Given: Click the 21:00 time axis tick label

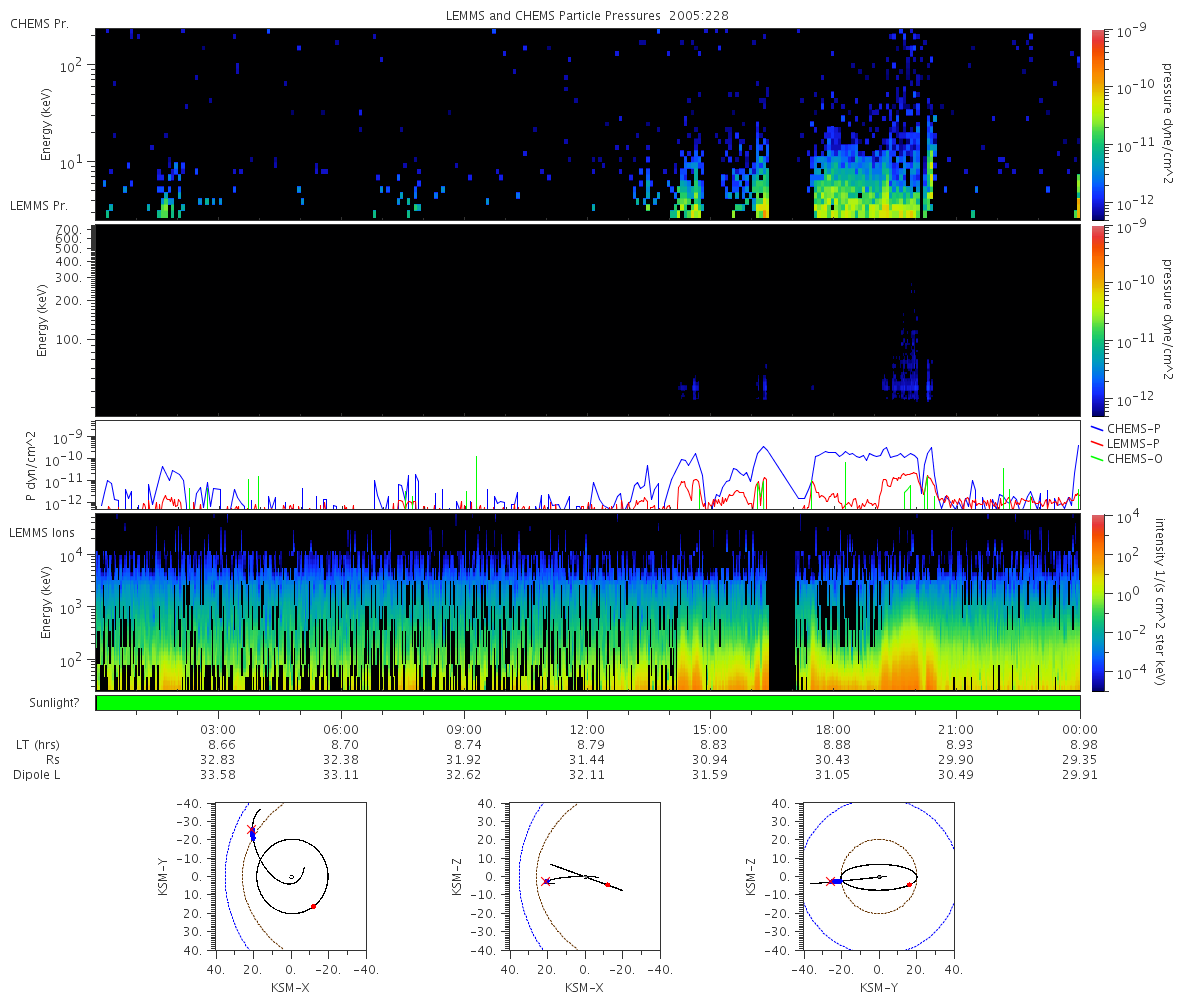Looking at the screenshot, I should pos(956,729).
